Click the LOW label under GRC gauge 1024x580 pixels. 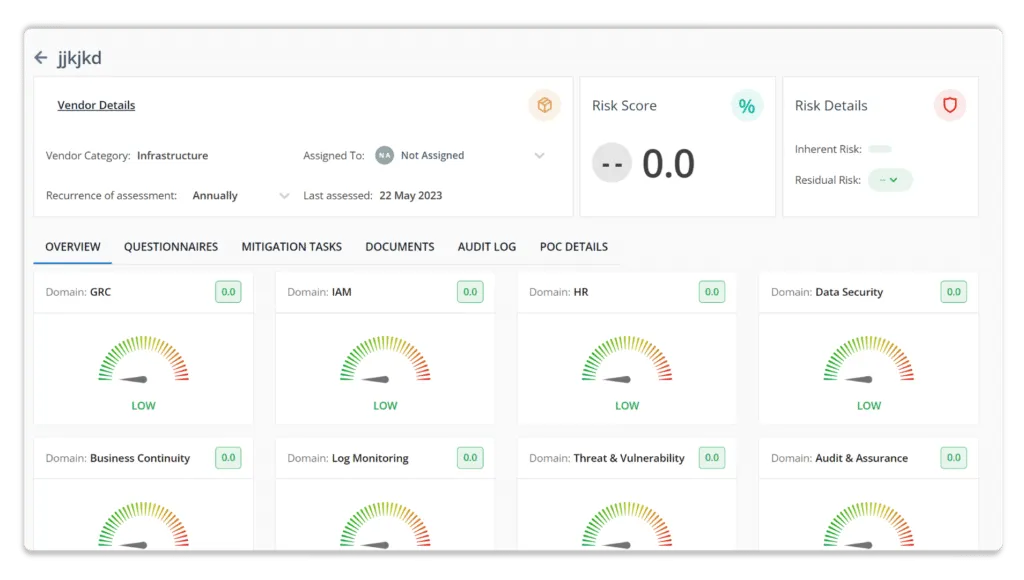pyautogui.click(x=144, y=406)
